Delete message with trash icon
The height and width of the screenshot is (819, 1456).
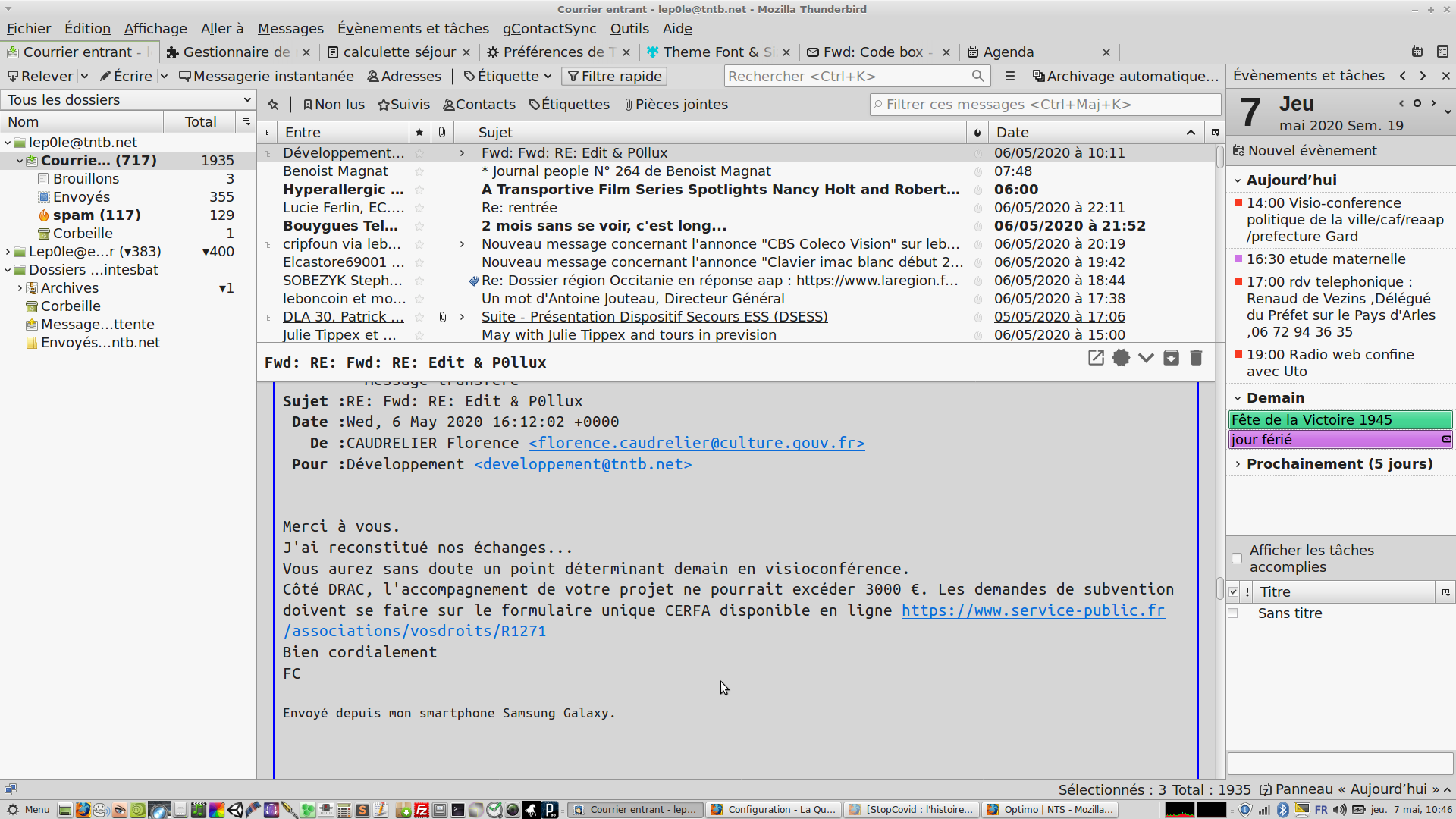(x=1196, y=358)
